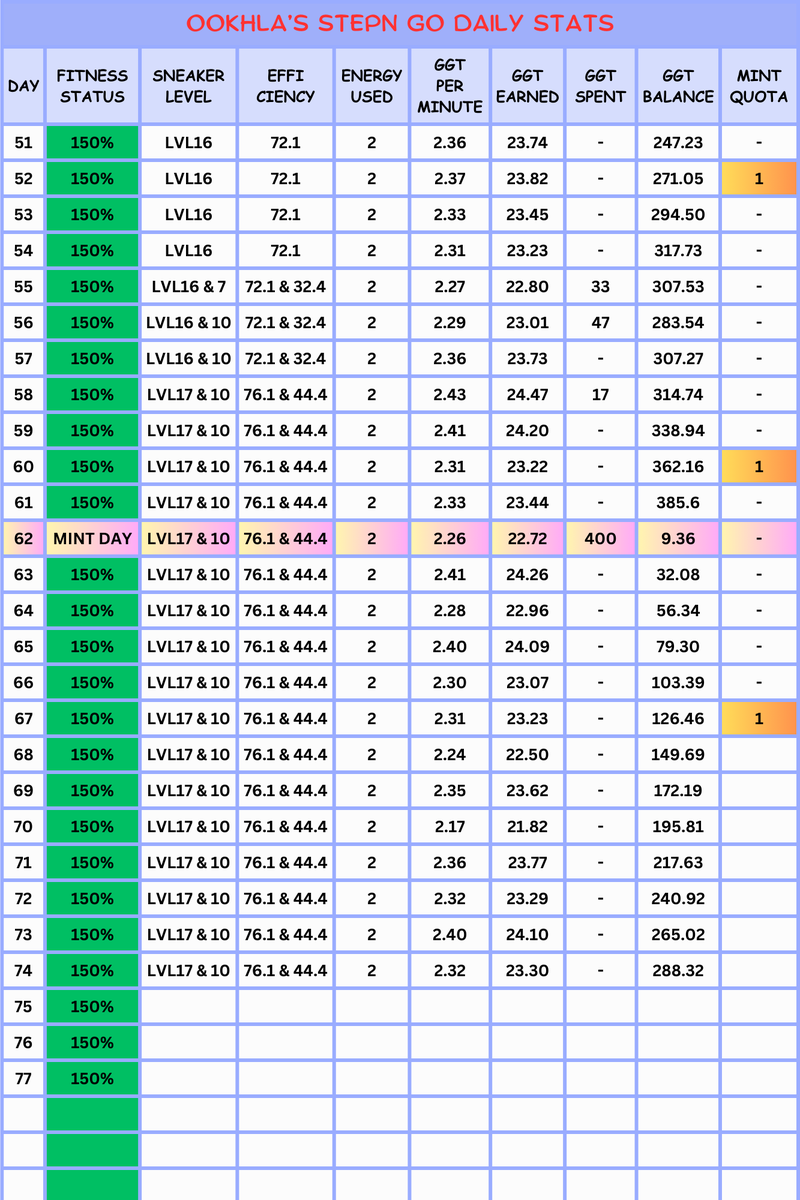
Task: Select the 2.27 GGT per minute value
Action: click(449, 287)
